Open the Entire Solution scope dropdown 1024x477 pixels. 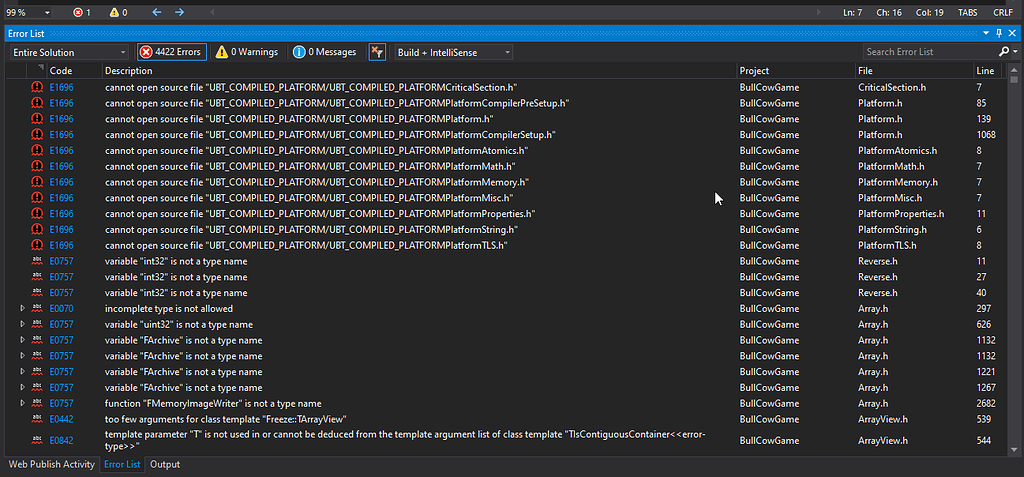tap(69, 52)
